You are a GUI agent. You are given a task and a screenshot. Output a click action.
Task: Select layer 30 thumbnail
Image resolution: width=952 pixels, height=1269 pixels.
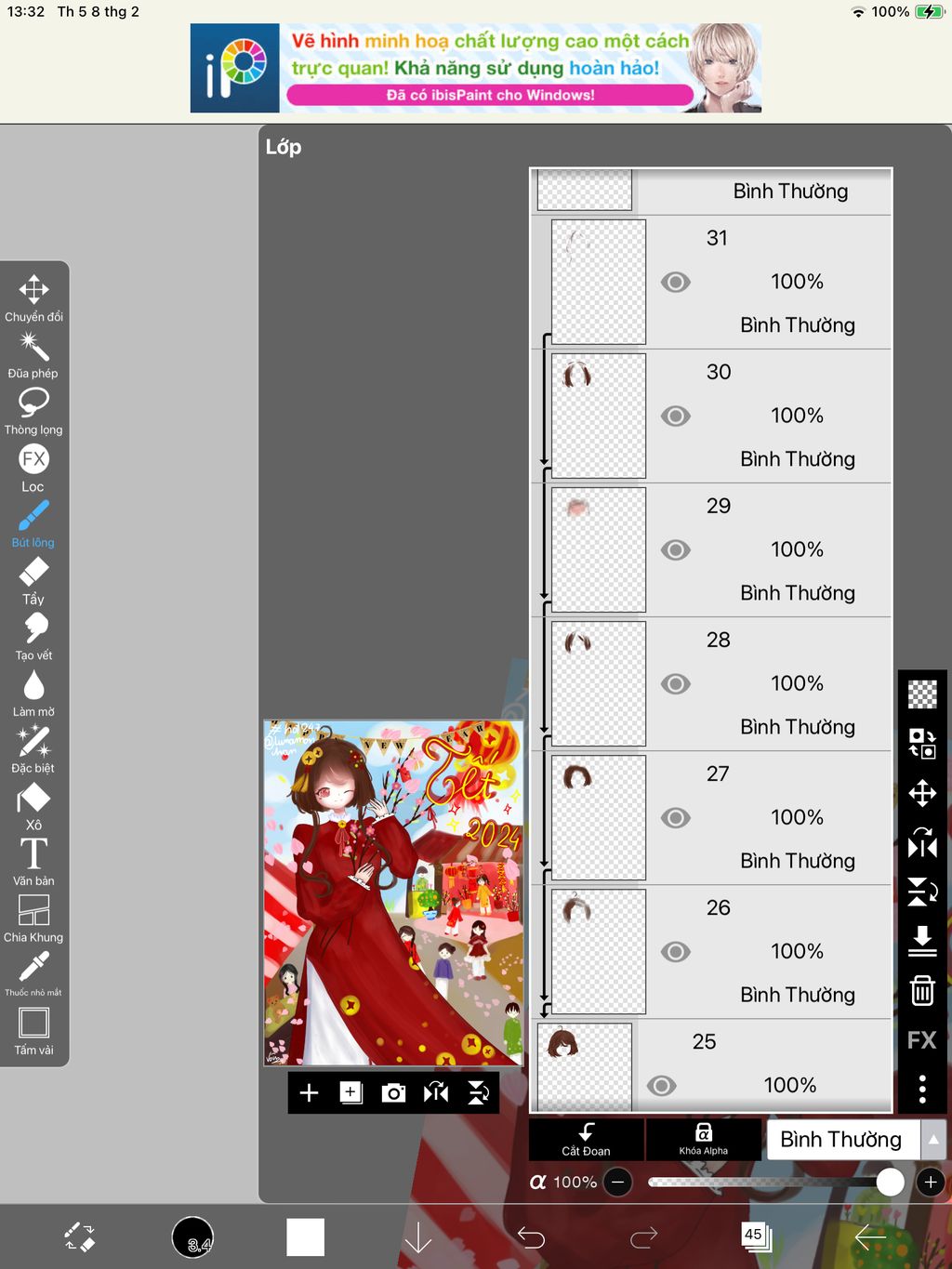(x=599, y=416)
